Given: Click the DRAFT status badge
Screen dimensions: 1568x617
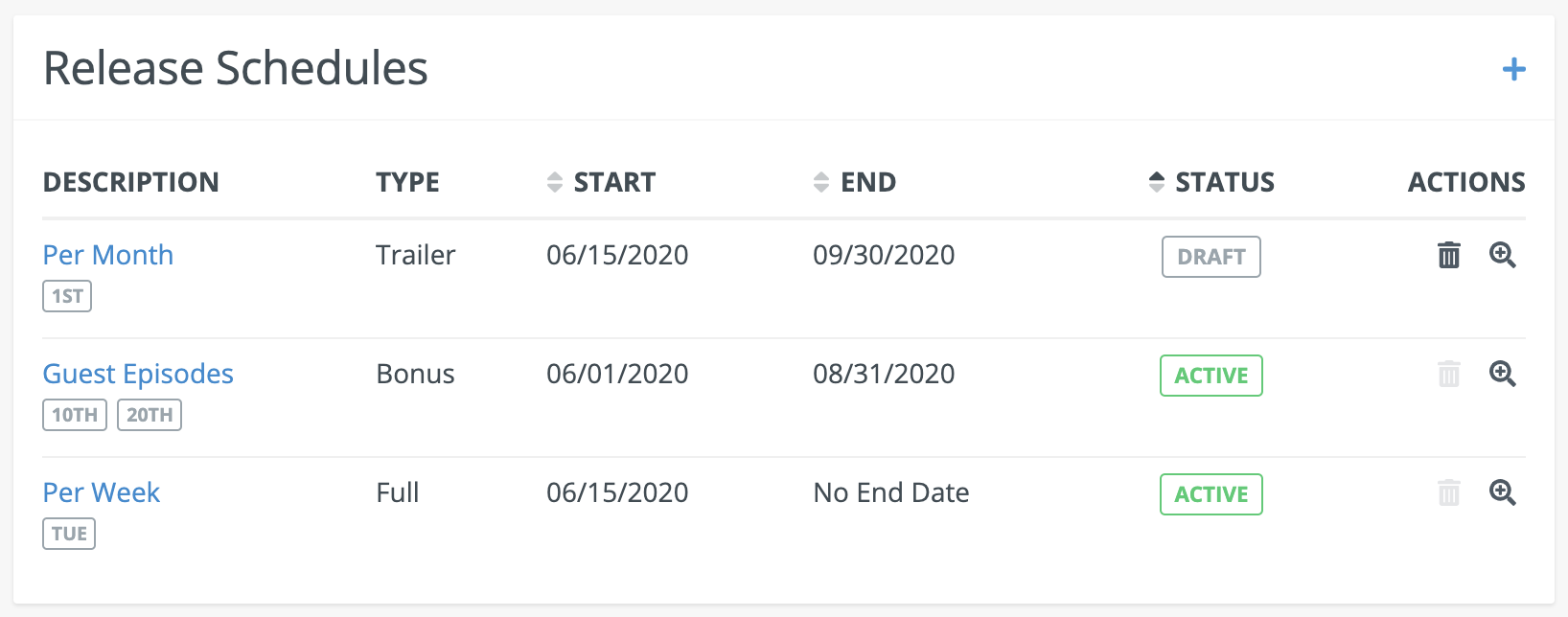Looking at the screenshot, I should click(1211, 257).
